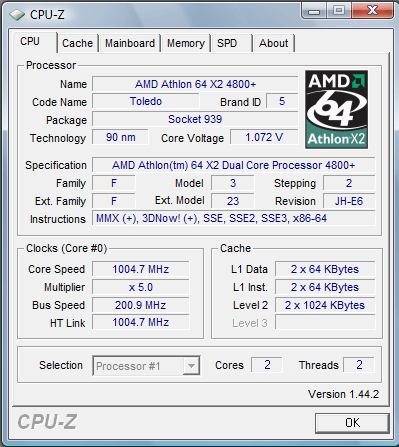Click the Level 2 value 2 x 1024 KBytes
Image resolution: width=399 pixels, height=447 pixels.
point(325,305)
